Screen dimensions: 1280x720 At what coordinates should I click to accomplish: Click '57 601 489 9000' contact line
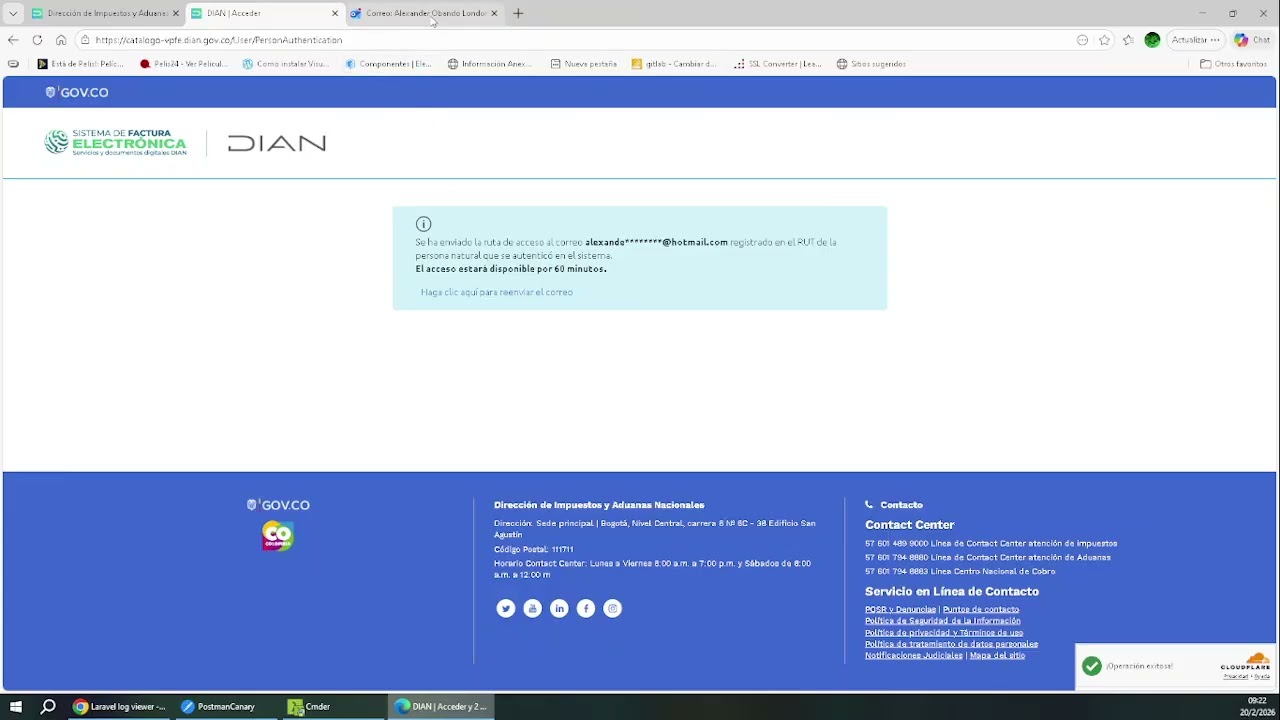991,544
